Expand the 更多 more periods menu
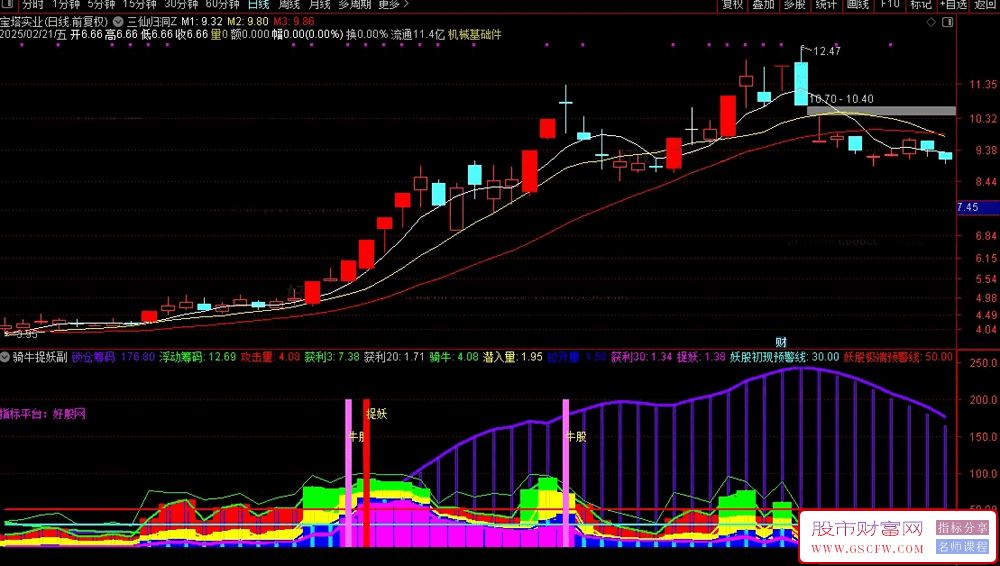This screenshot has height=566, width=1000. (393, 4)
